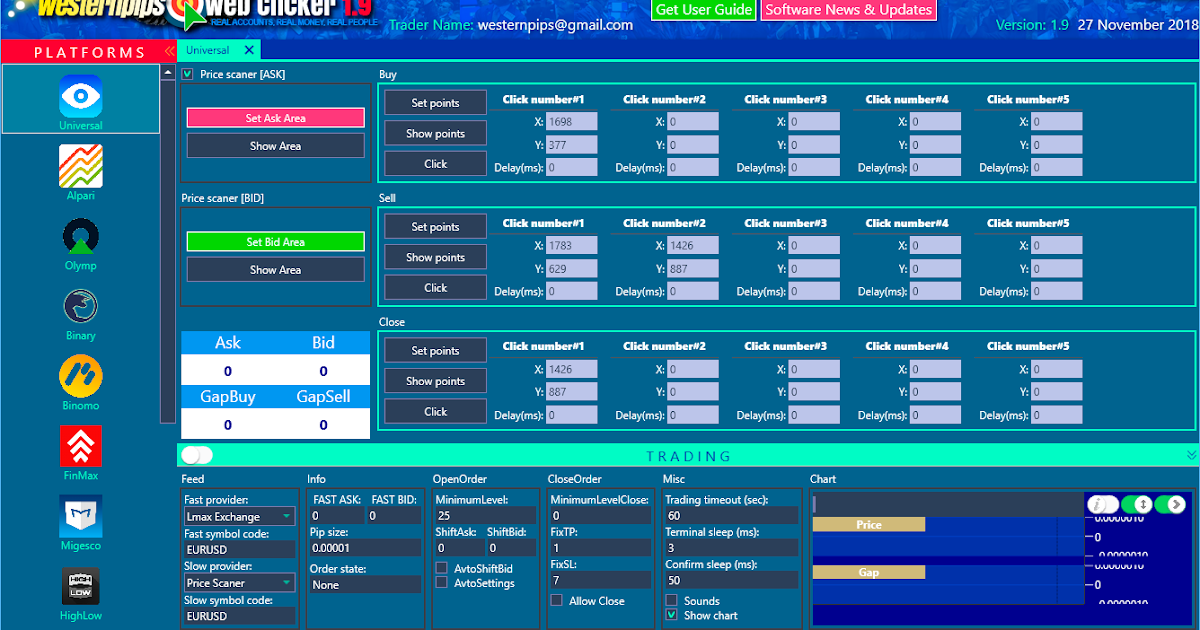Viewport: 1200px width, 630px height.
Task: Click the Price color swatch on the chart
Action: click(x=868, y=524)
